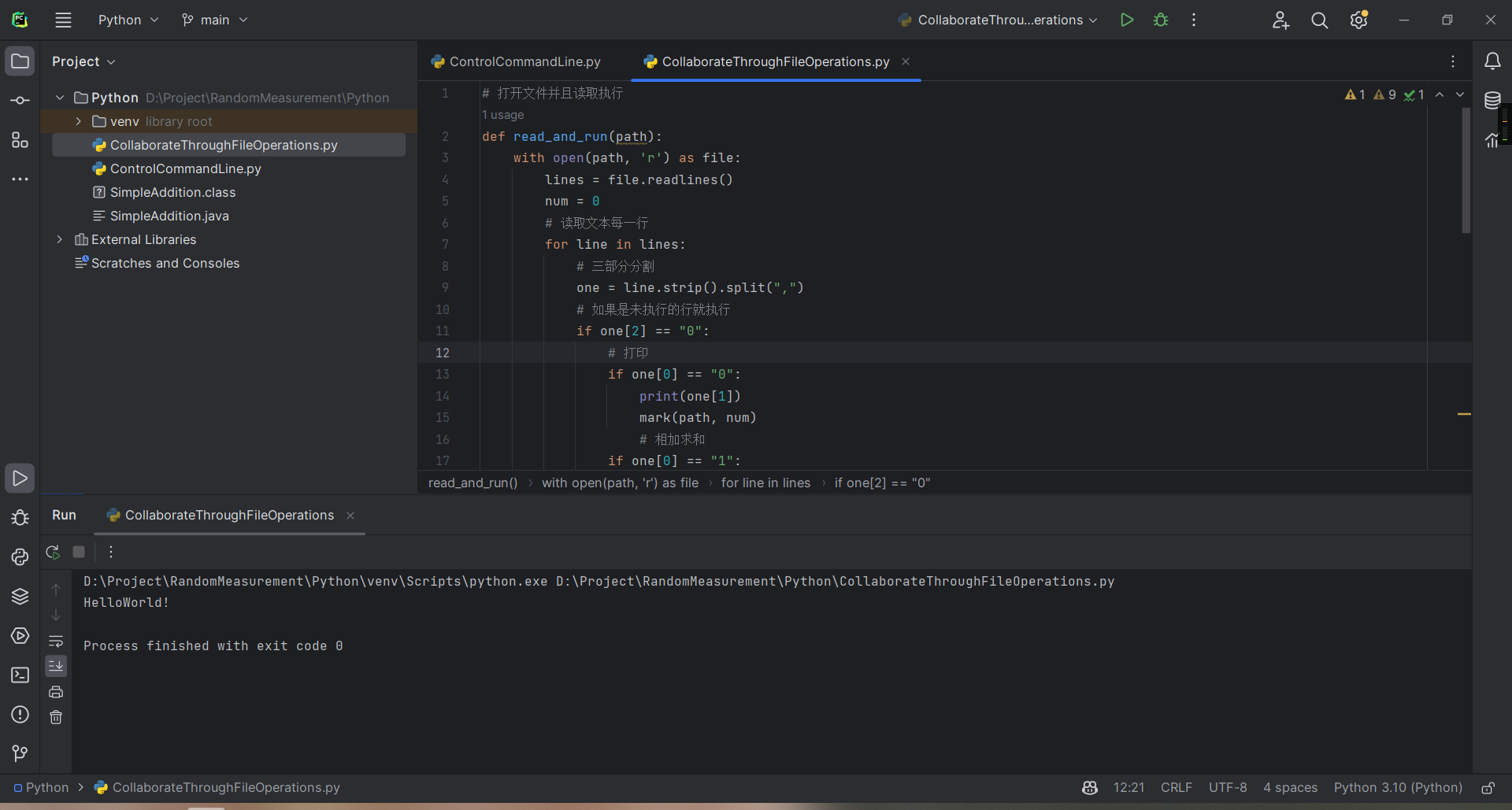Open the Problems tool window

coord(20,714)
